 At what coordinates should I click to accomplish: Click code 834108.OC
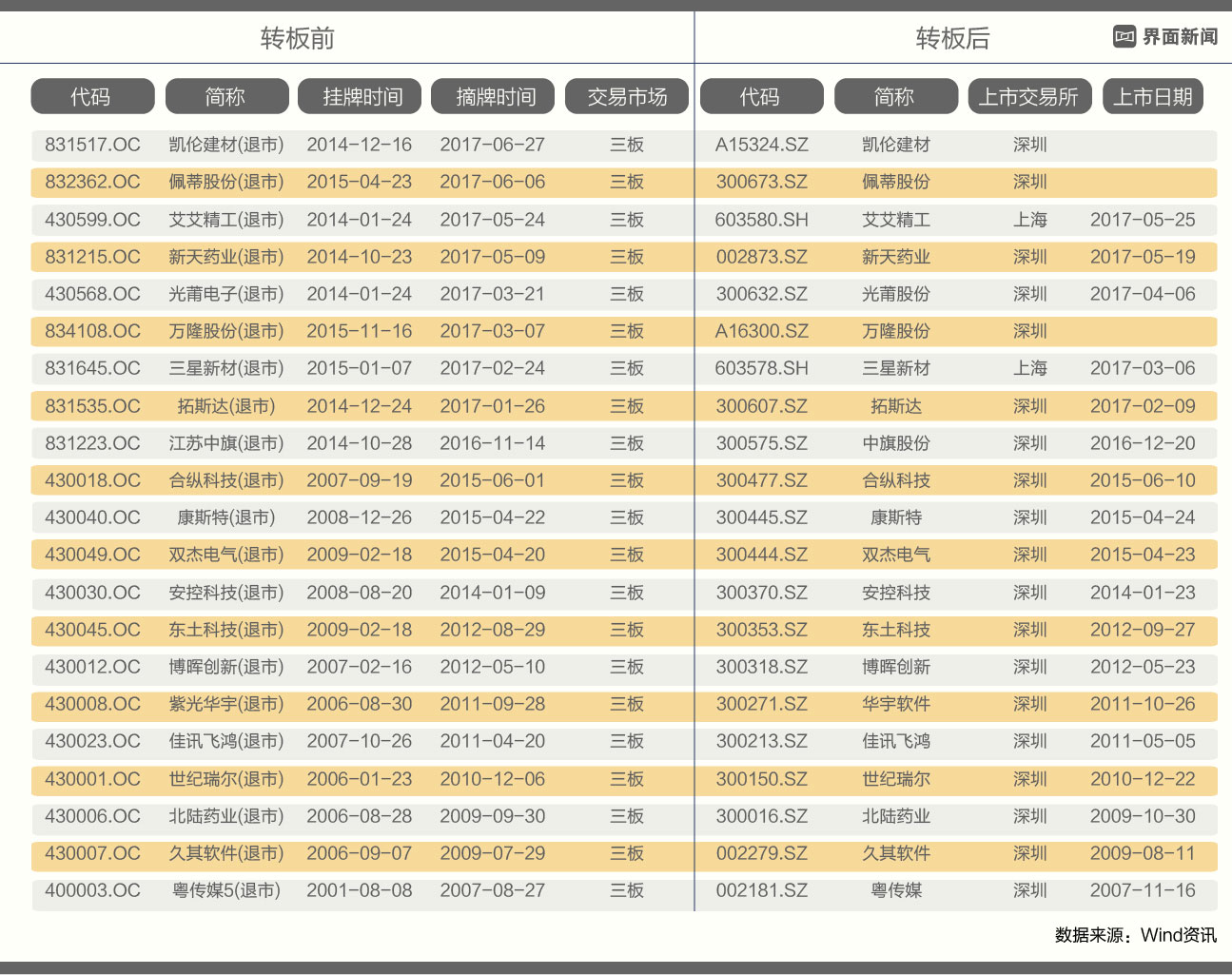point(92,331)
